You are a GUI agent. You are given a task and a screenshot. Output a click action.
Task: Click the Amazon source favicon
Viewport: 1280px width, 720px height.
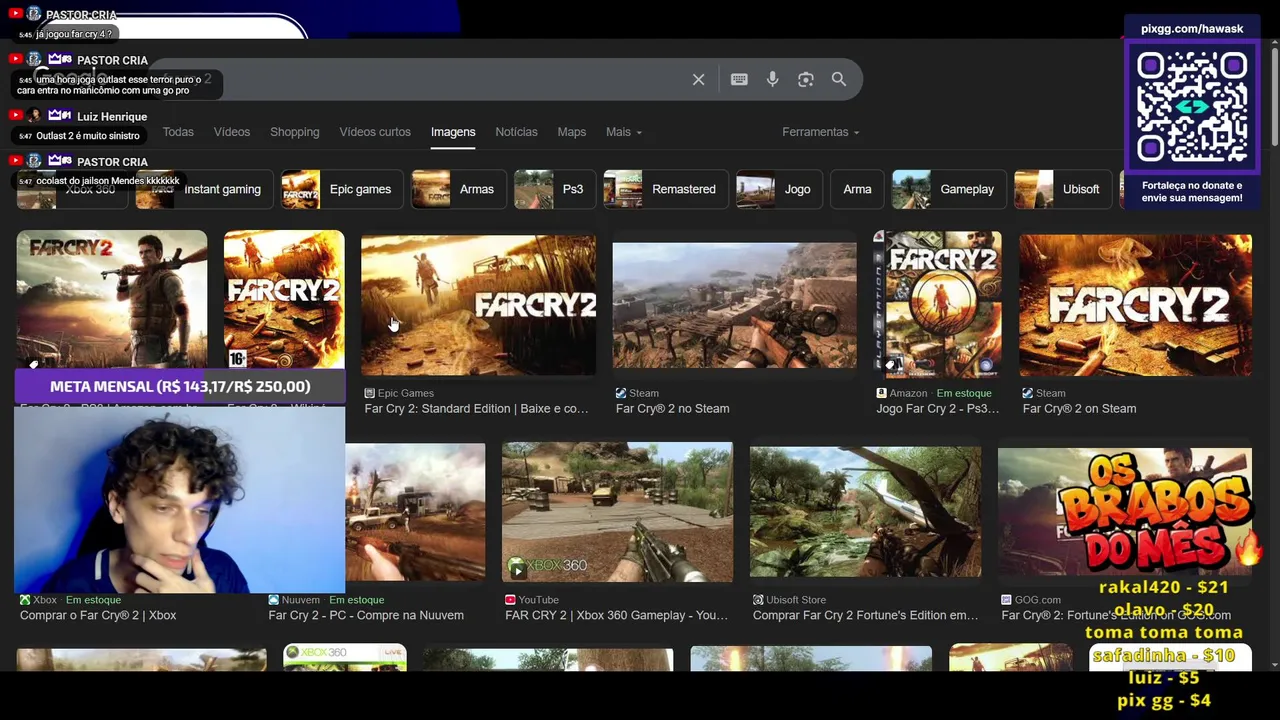(881, 393)
